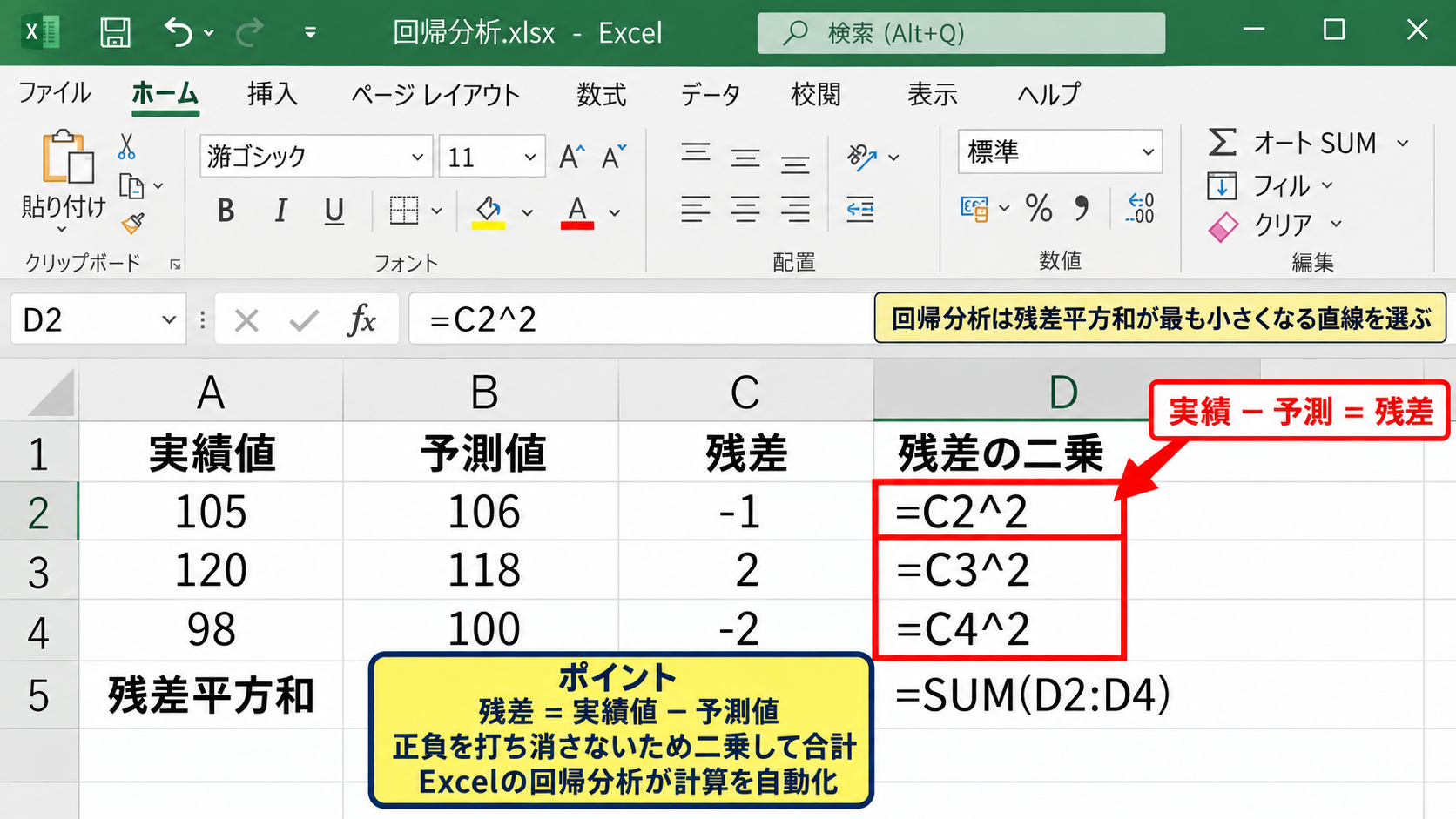Click the search box (Alt+Q)
The height and width of the screenshot is (819, 1456).
961,33
